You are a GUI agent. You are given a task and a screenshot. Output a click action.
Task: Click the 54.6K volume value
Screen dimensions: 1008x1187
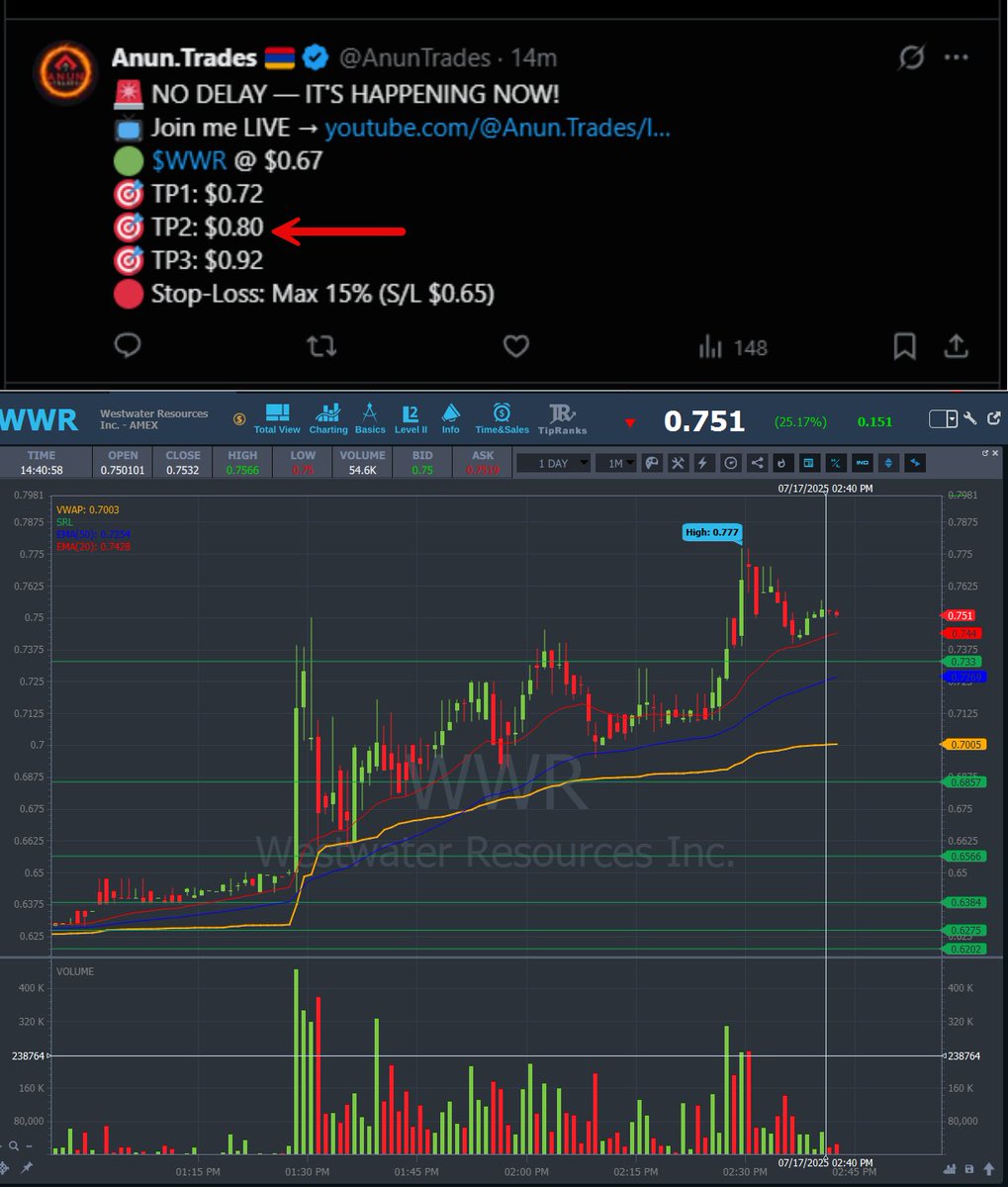(x=363, y=470)
